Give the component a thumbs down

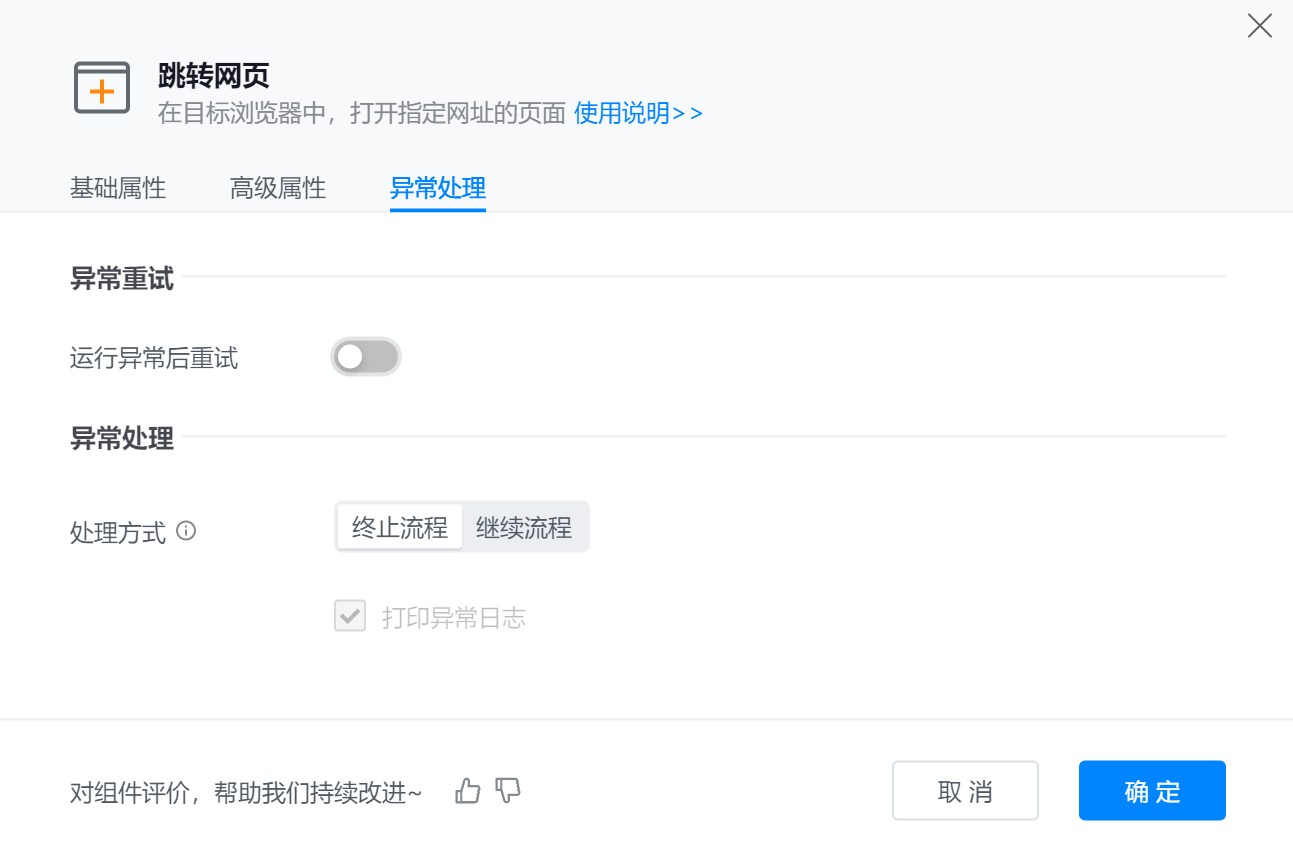click(x=508, y=791)
